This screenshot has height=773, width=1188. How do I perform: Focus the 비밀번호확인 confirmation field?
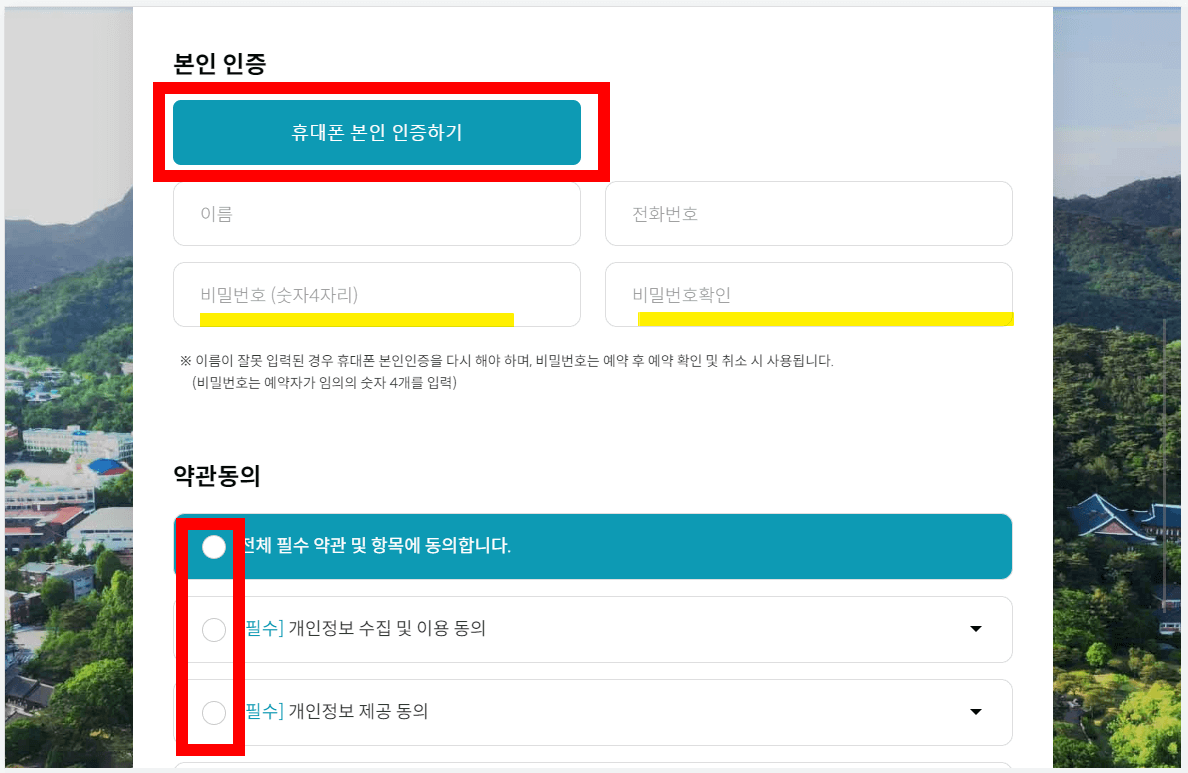pos(808,294)
